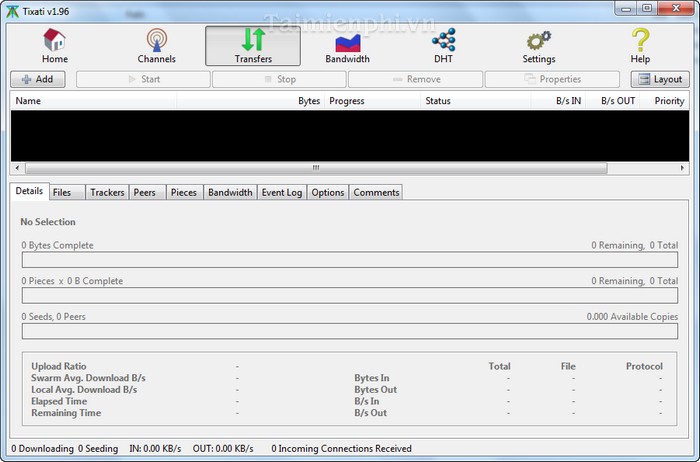Open the Peers tab
The image size is (700, 462).
click(x=145, y=192)
